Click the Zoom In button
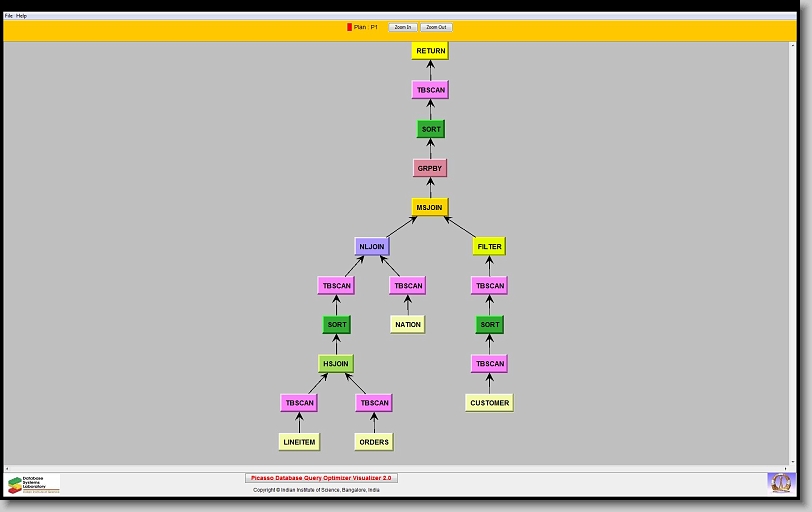This screenshot has width=812, height=512. point(402,27)
